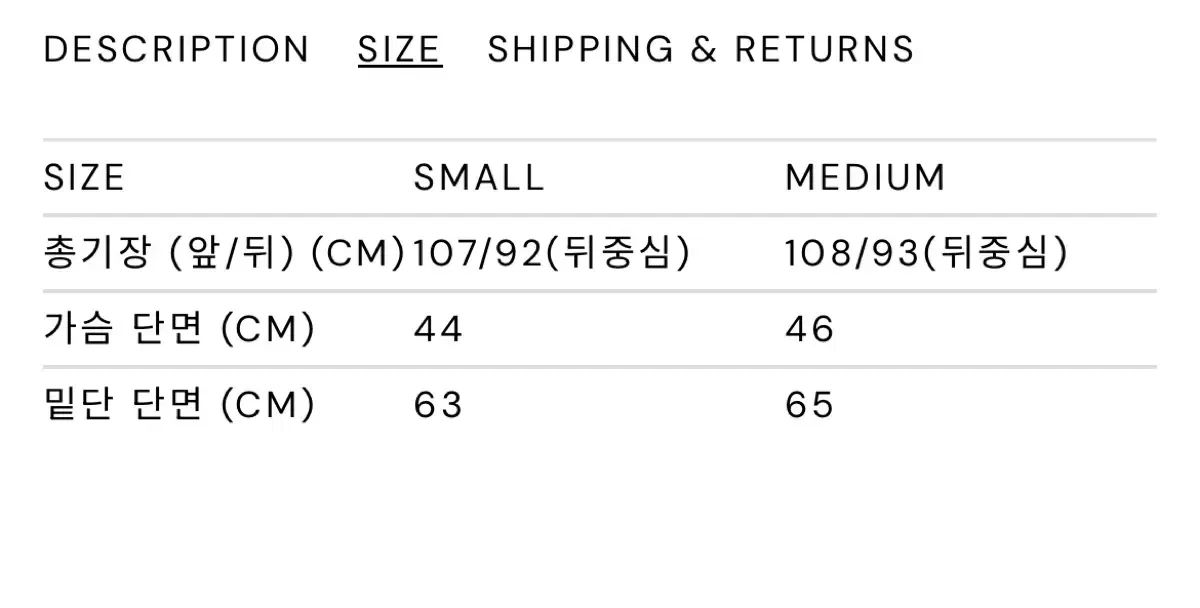Click (뒤중심) note in Medium column
Screen dimensions: 1200x608
click(994, 254)
